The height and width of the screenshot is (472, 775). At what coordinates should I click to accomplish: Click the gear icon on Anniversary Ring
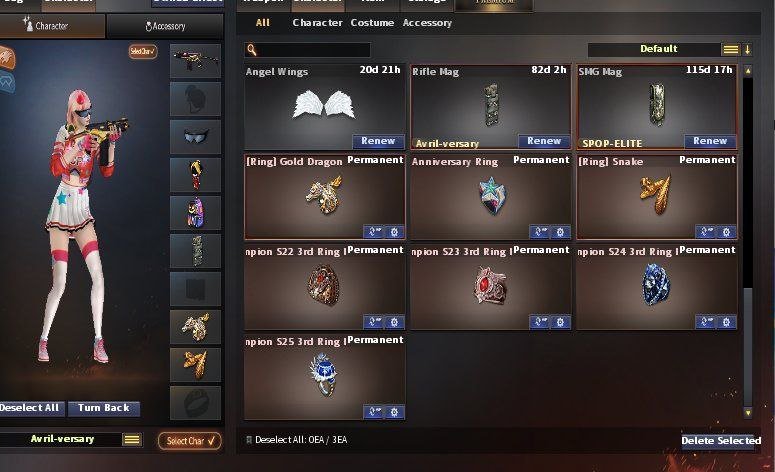pos(560,232)
